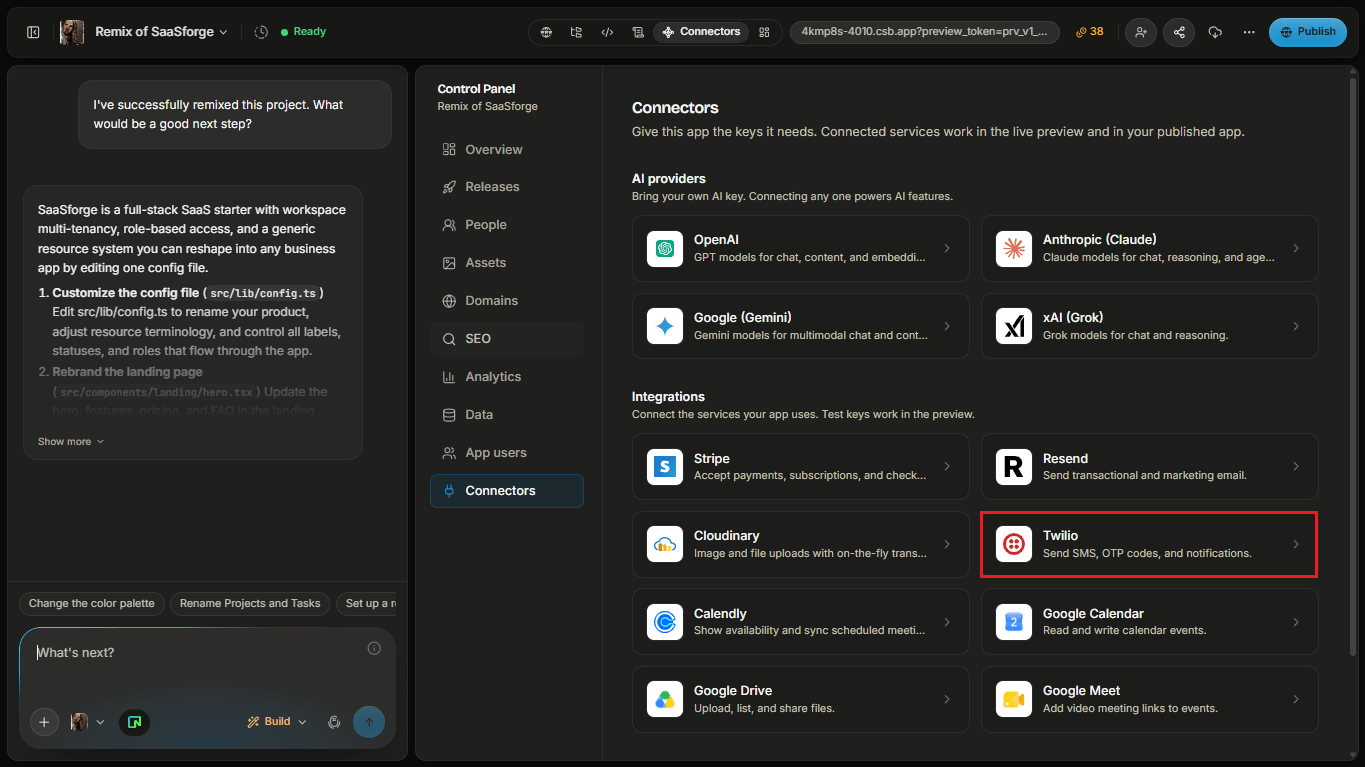Click the preview URL address bar
This screenshot has width=1365, height=767.
[x=925, y=32]
